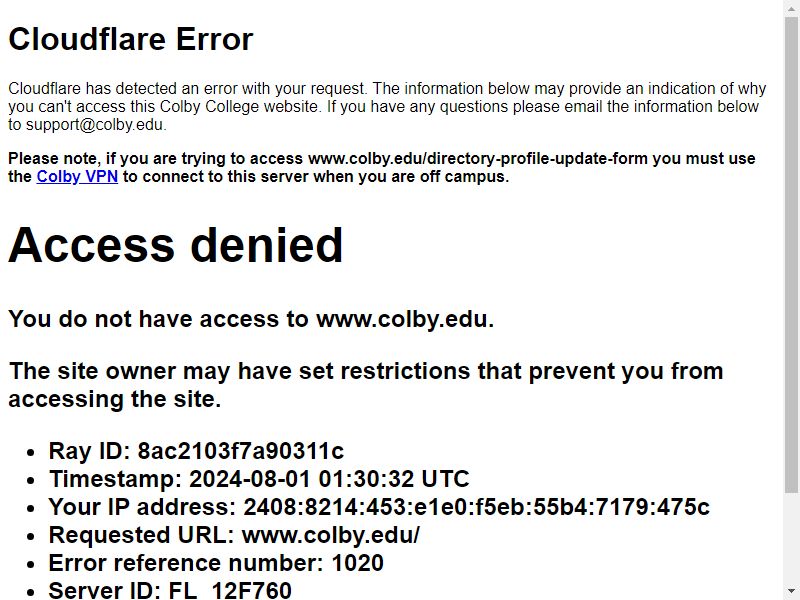Click the IP address value line
Screen dimensions: 800x600
[379, 507]
